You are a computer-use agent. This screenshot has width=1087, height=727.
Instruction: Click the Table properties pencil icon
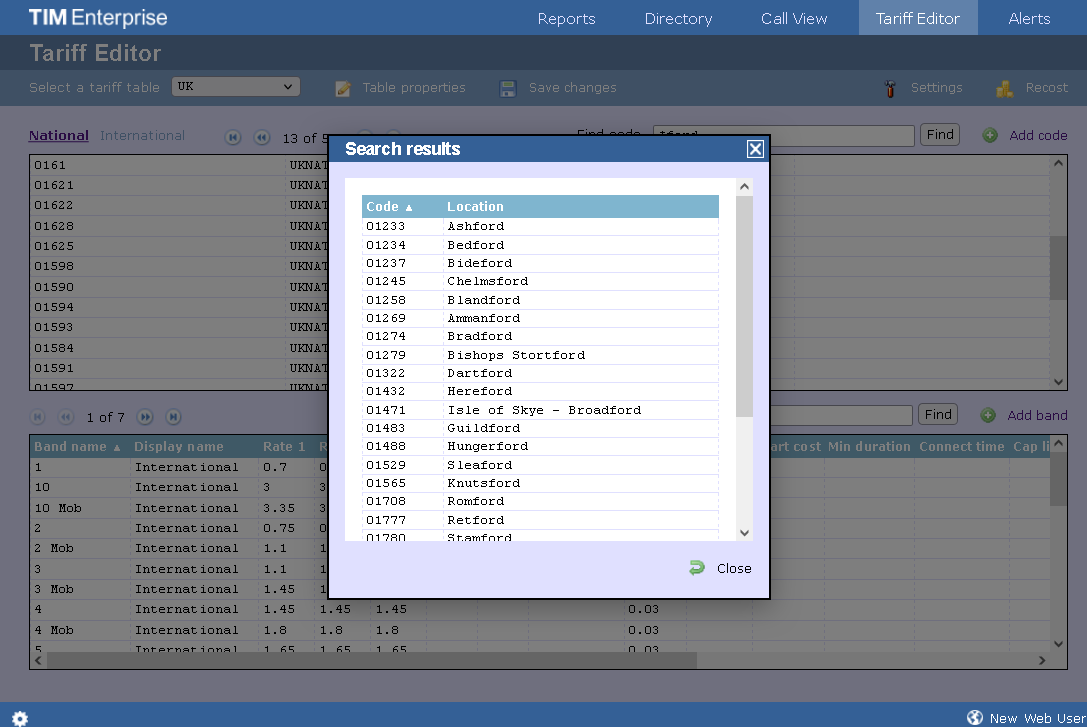343,88
